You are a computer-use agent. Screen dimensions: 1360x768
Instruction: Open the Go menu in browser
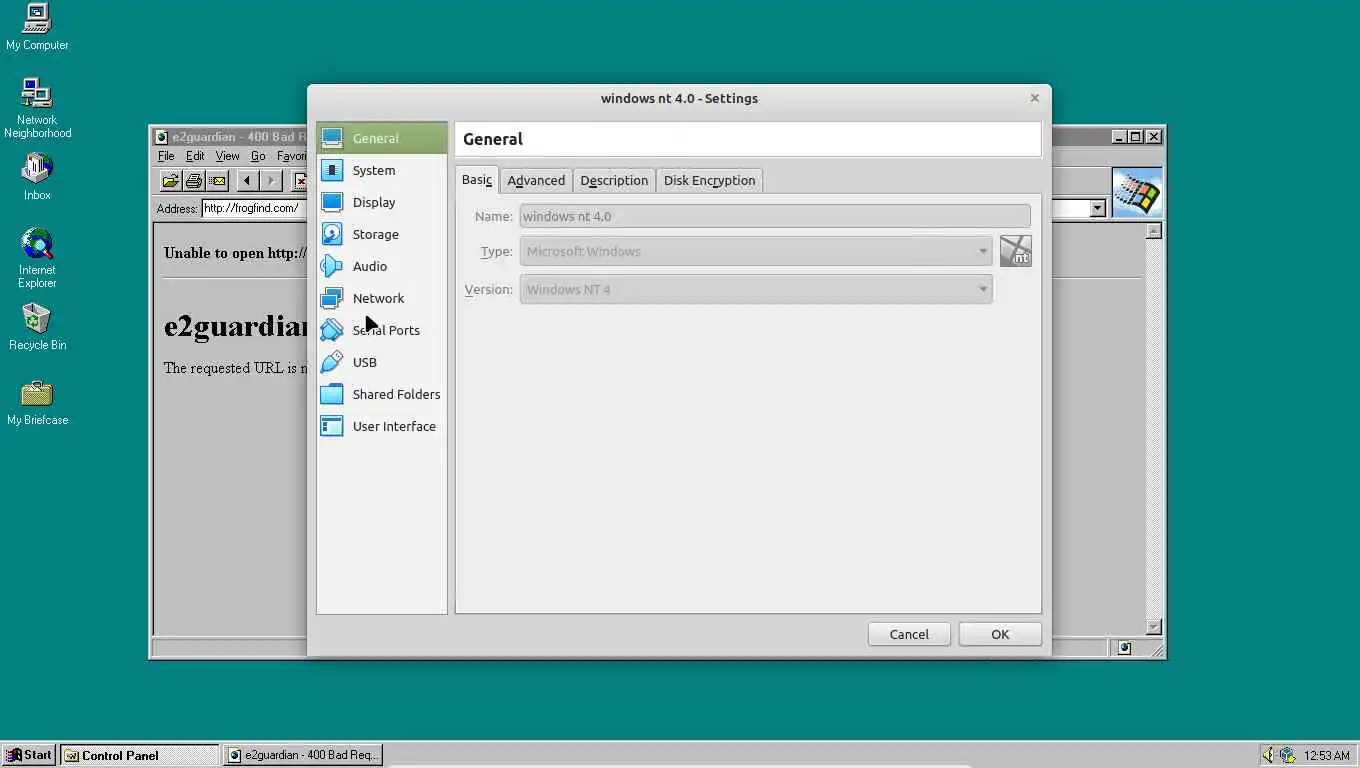(258, 156)
